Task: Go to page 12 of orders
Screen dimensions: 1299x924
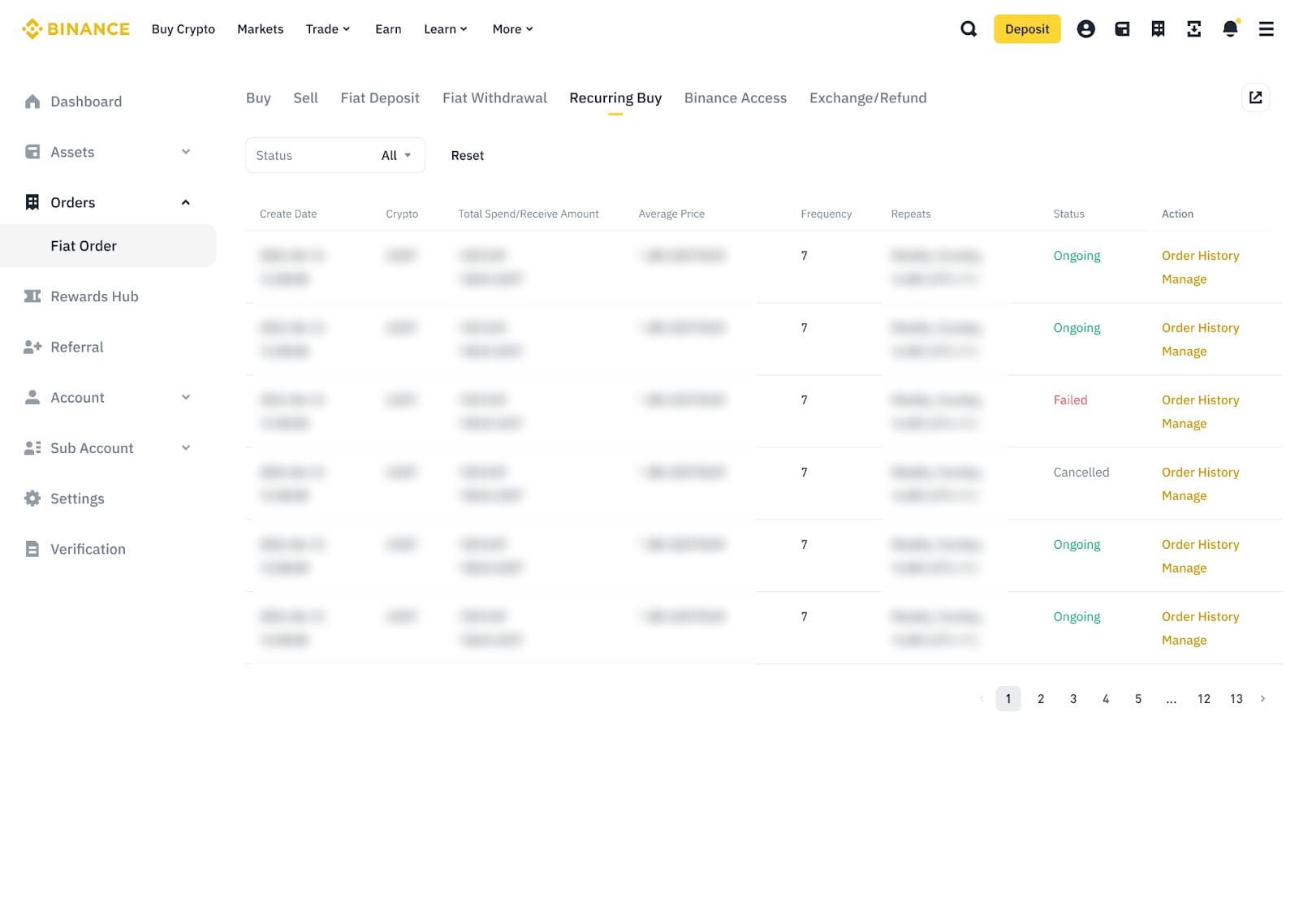Action: pos(1203,699)
